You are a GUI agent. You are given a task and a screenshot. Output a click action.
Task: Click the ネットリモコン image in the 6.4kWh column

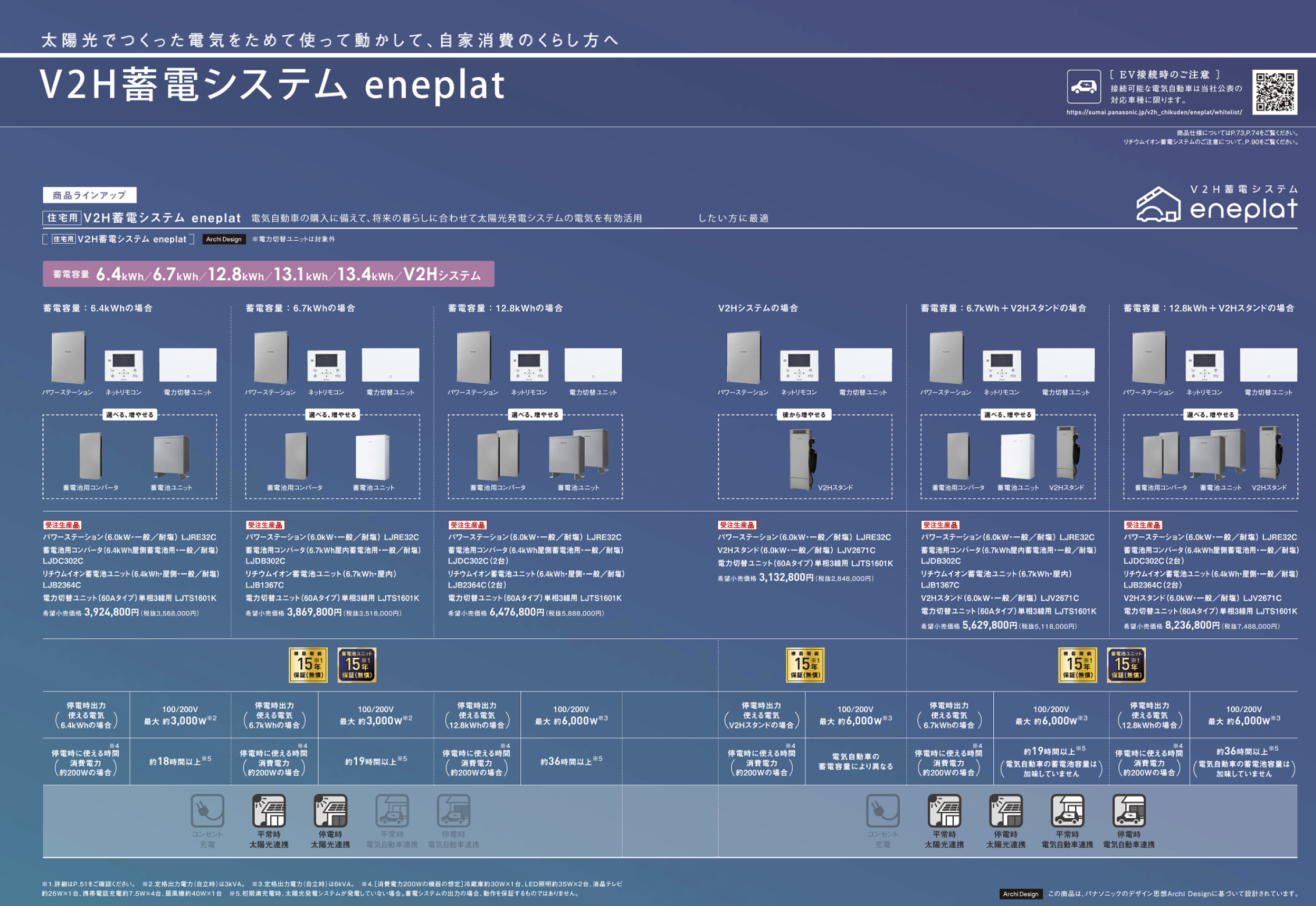[124, 365]
